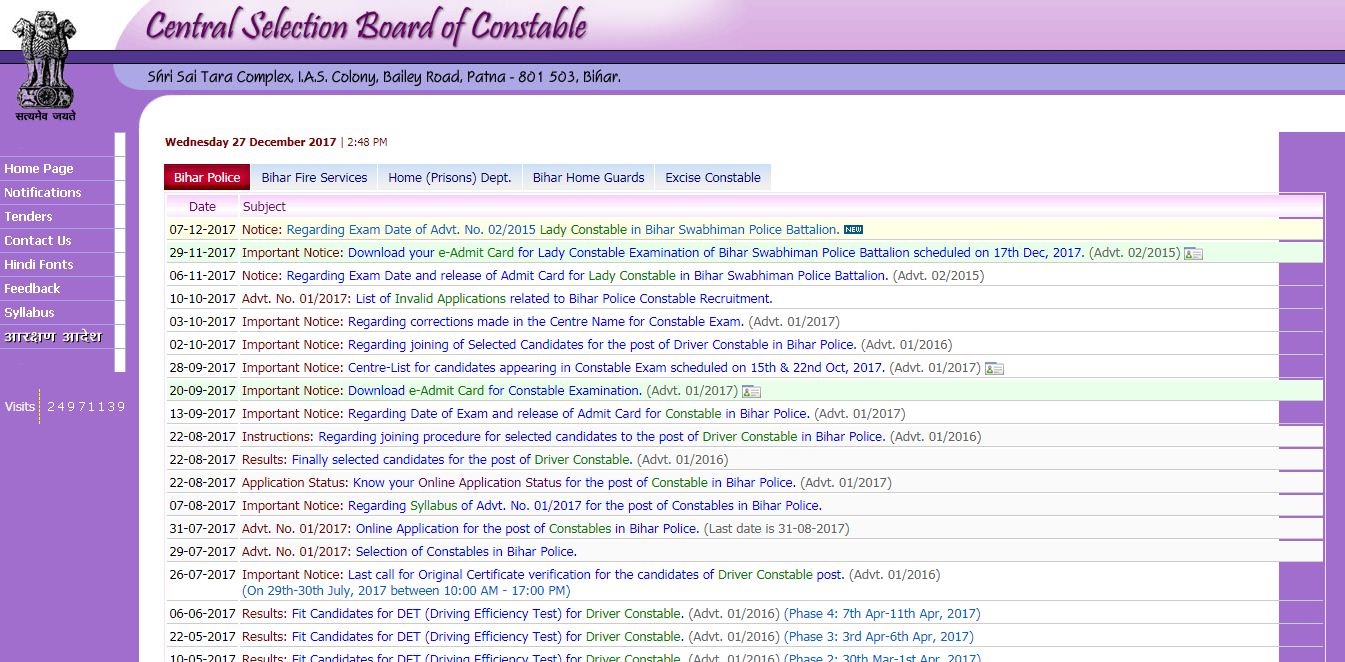1345x662 pixels.
Task: Click the Wednesday 27 December 2017 date
Action: (251, 142)
